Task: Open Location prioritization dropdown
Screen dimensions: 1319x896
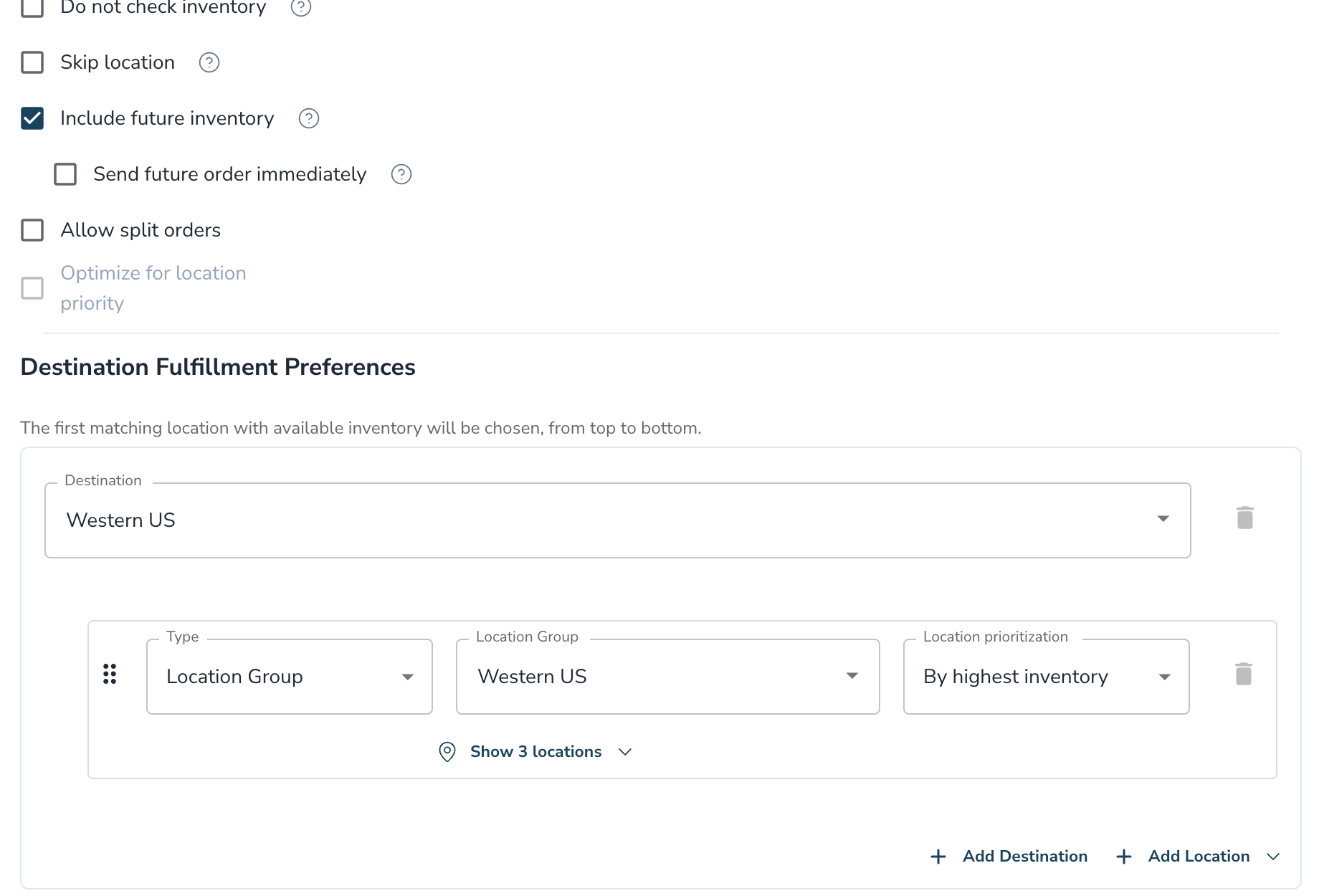Action: click(1046, 677)
